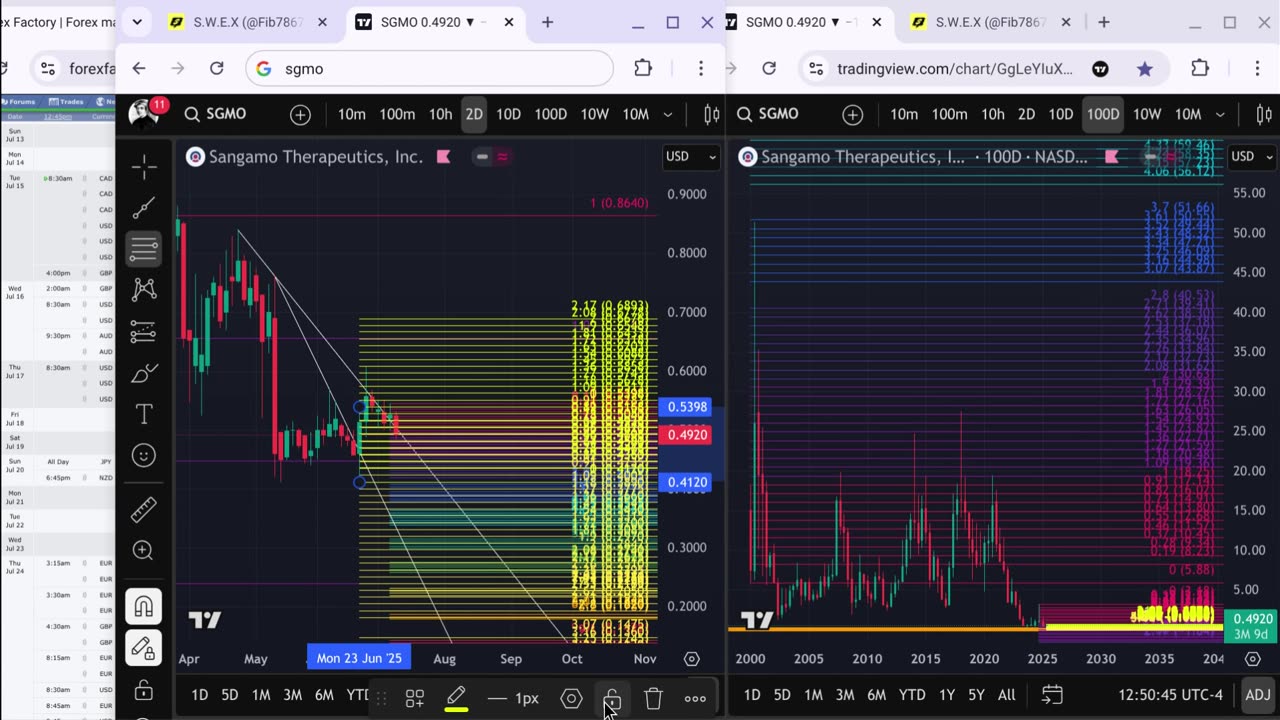This screenshot has height=720, width=1280.
Task: Open the user profile avatar menu
Action: [143, 113]
